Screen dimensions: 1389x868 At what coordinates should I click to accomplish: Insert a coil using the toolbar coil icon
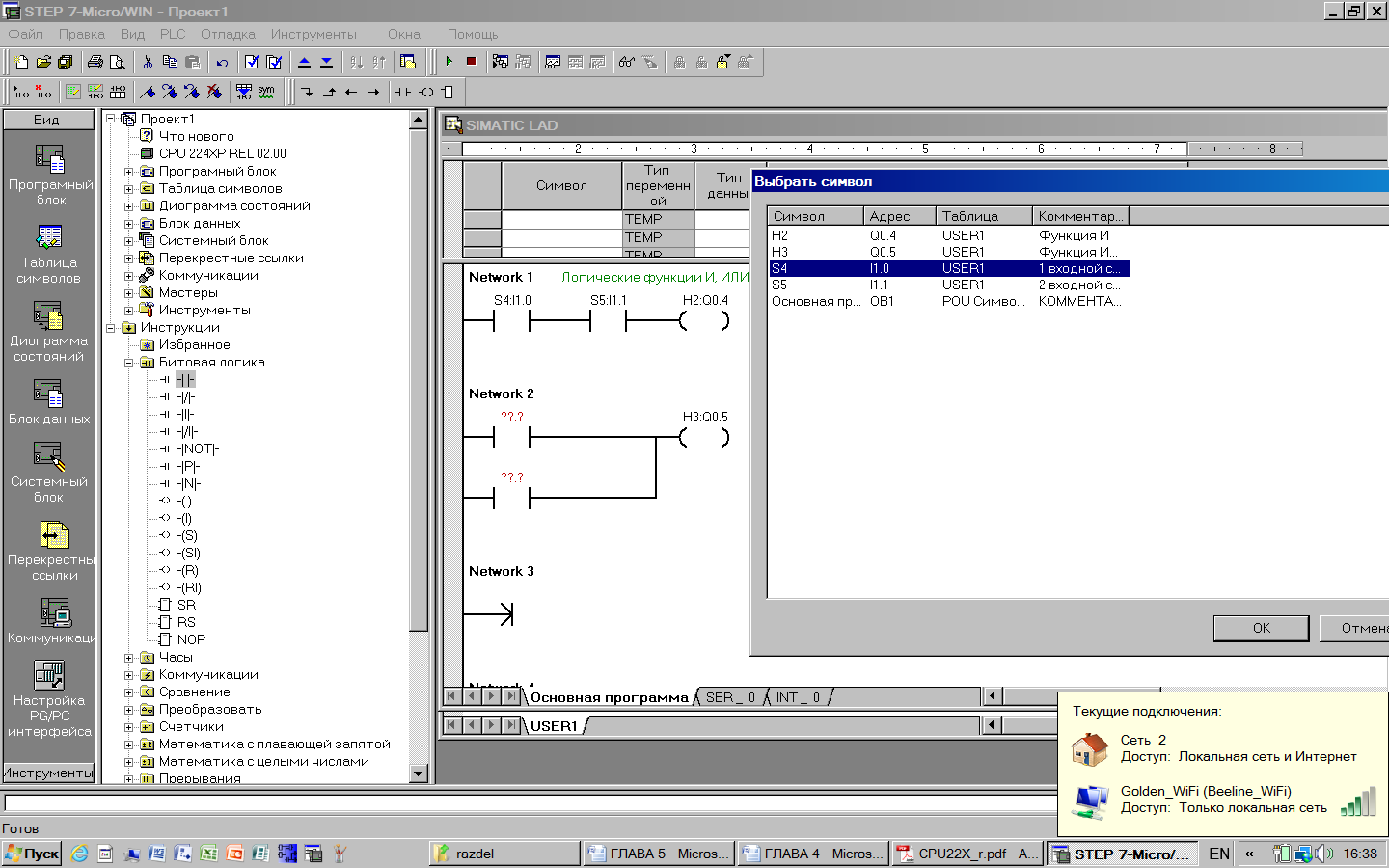click(x=425, y=92)
